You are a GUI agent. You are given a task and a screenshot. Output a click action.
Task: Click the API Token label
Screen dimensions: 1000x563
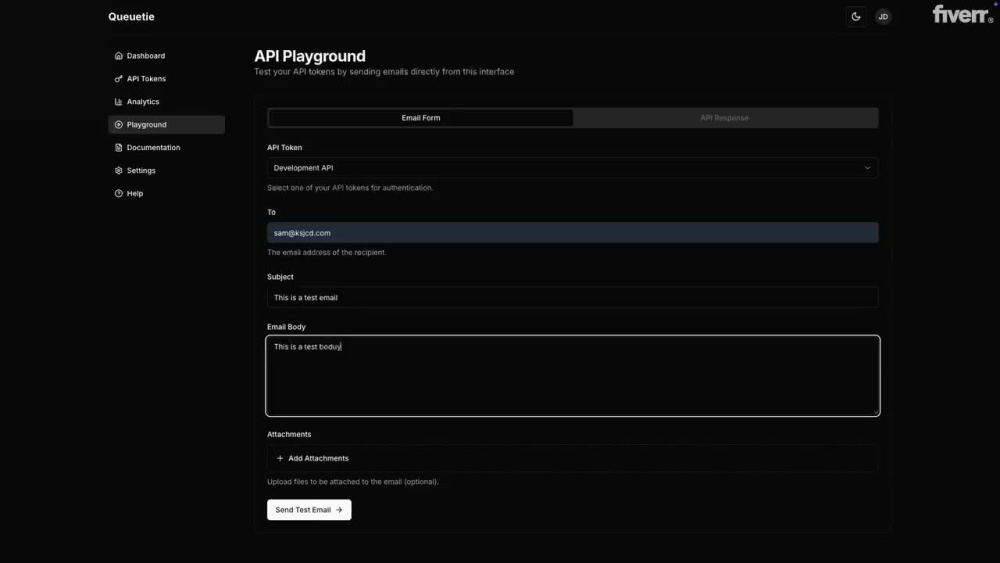[284, 148]
